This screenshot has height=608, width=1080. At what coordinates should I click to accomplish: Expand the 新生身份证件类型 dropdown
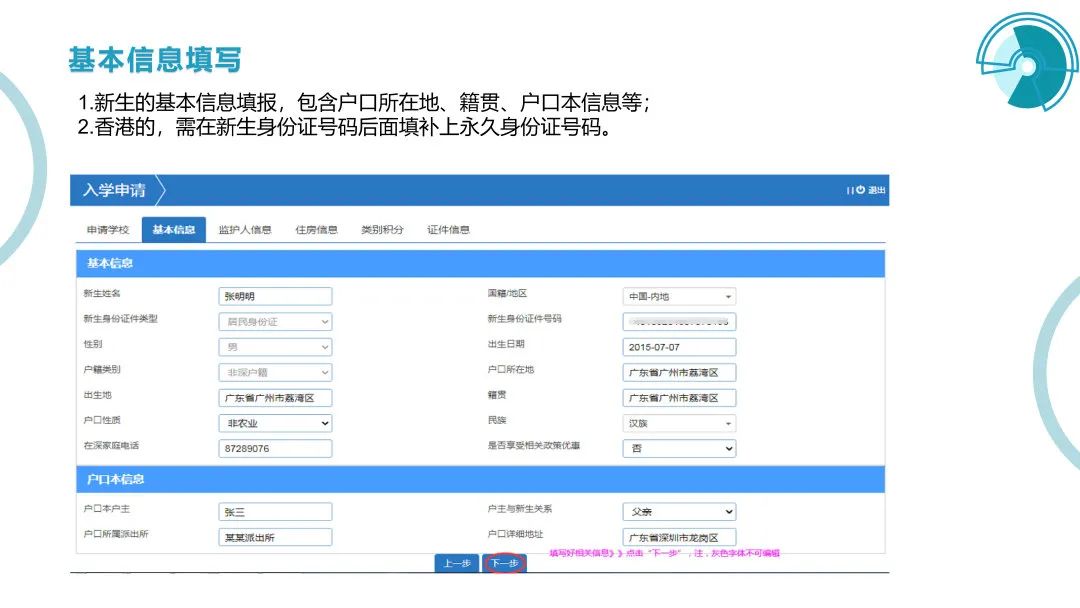pos(276,322)
